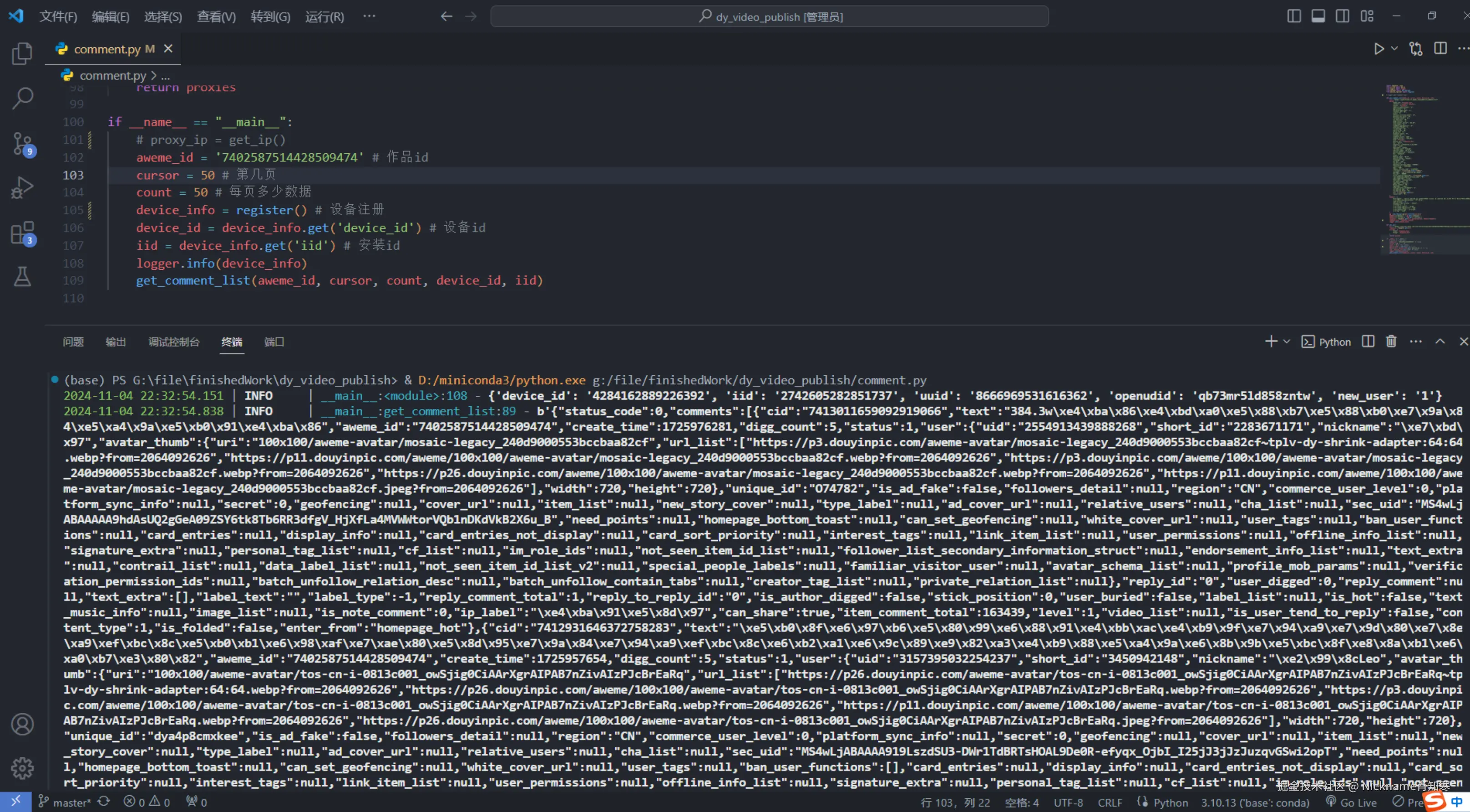Open the Run and Debug view

22,187
